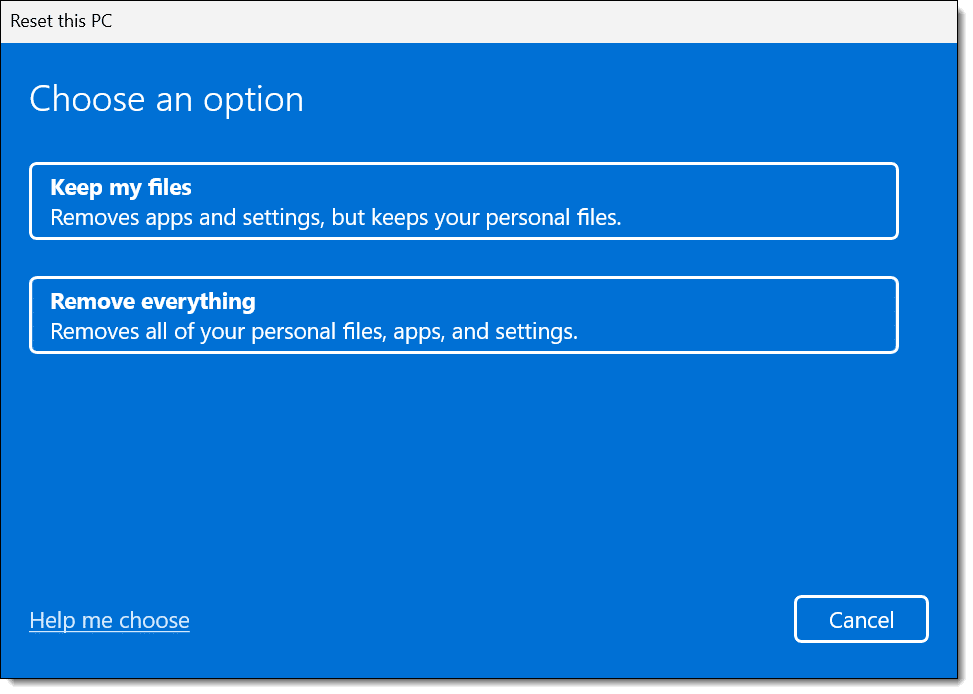Viewport: 973px width, 694px height.
Task: Dismiss the reset wizard with Cancel
Action: pyautogui.click(x=861, y=620)
